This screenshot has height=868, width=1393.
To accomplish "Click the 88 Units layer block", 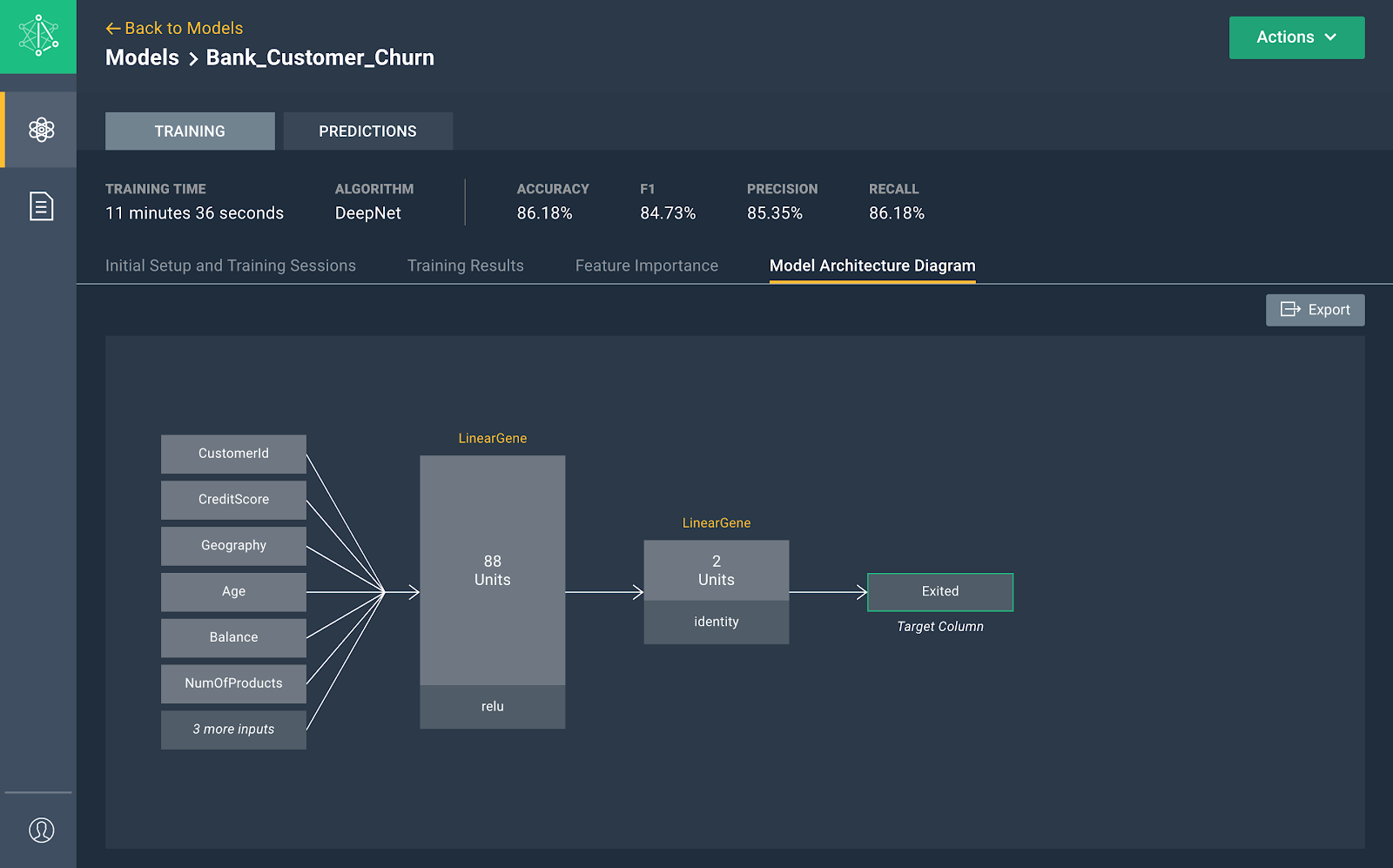I will tap(493, 570).
